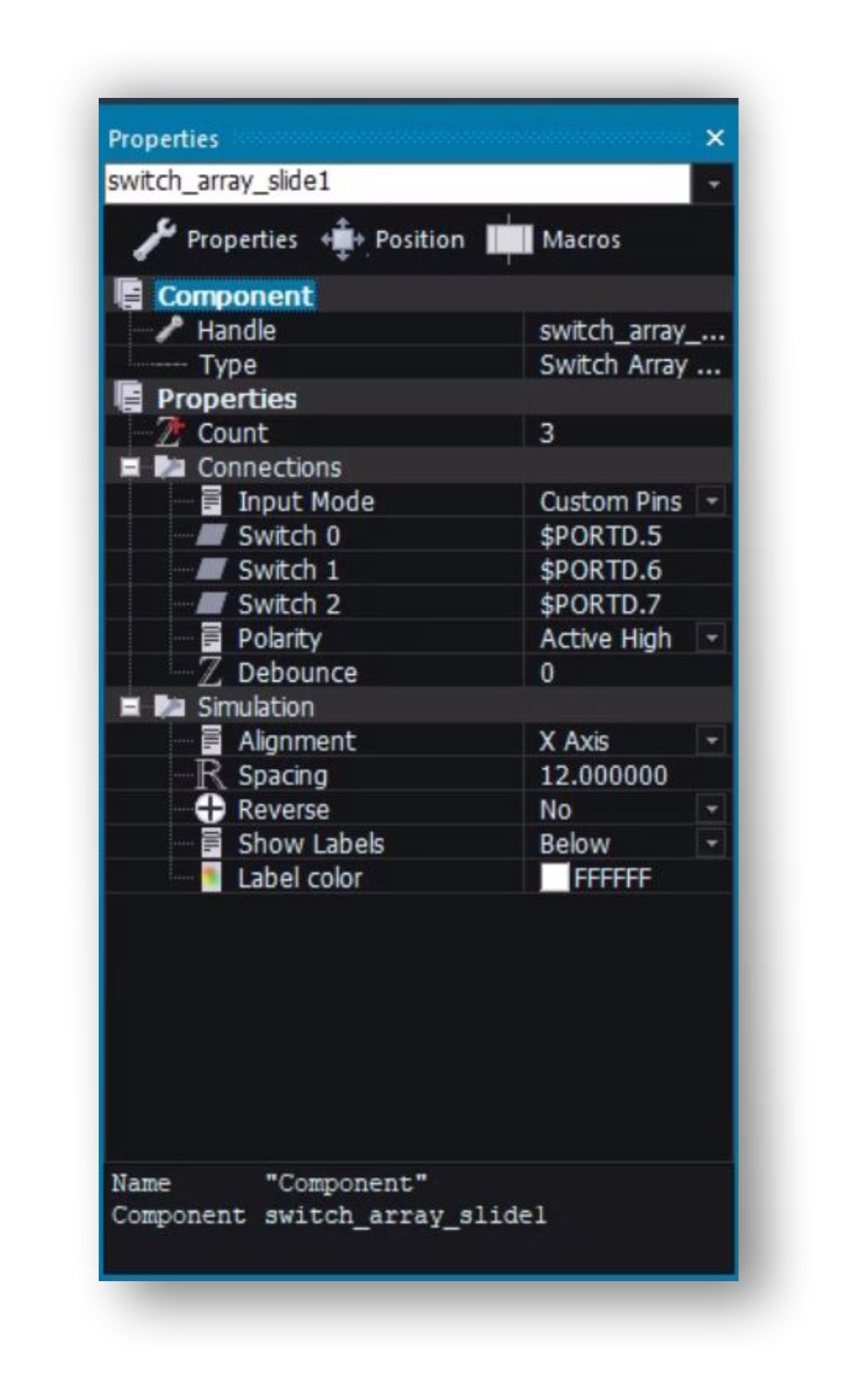This screenshot has height=1400, width=865.
Task: Open the Reverse dropdown arrow
Action: (x=711, y=809)
